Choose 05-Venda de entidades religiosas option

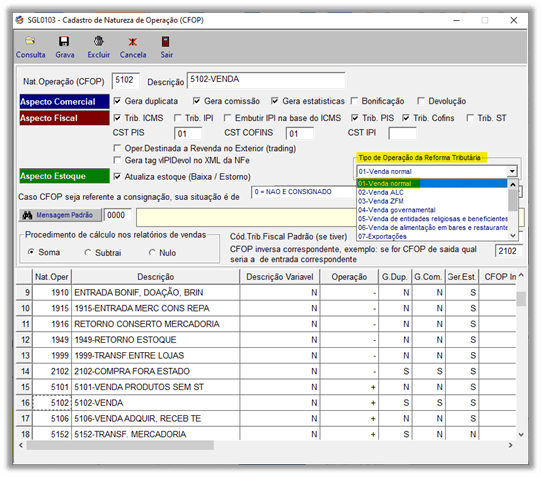(x=432, y=219)
